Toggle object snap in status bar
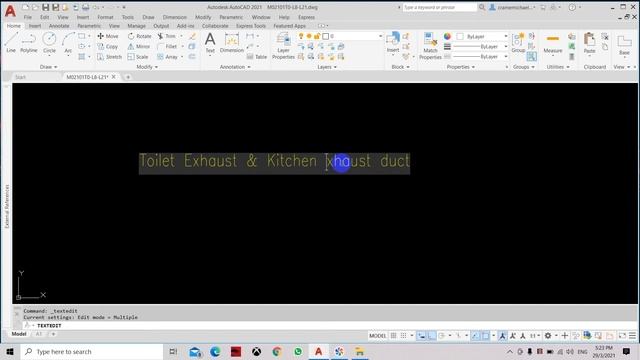The image size is (640, 360). (485, 336)
